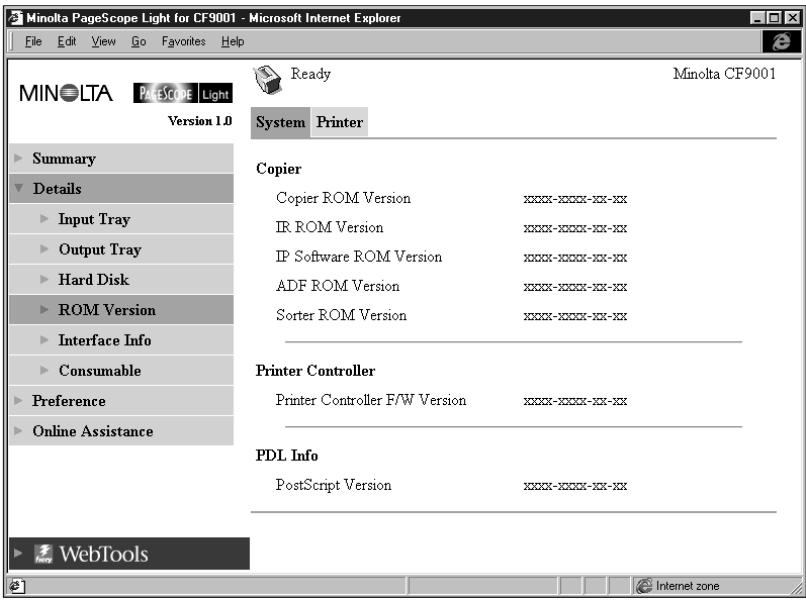Select the ROM Version sidebar item
The image size is (806, 601).
pos(121,309)
